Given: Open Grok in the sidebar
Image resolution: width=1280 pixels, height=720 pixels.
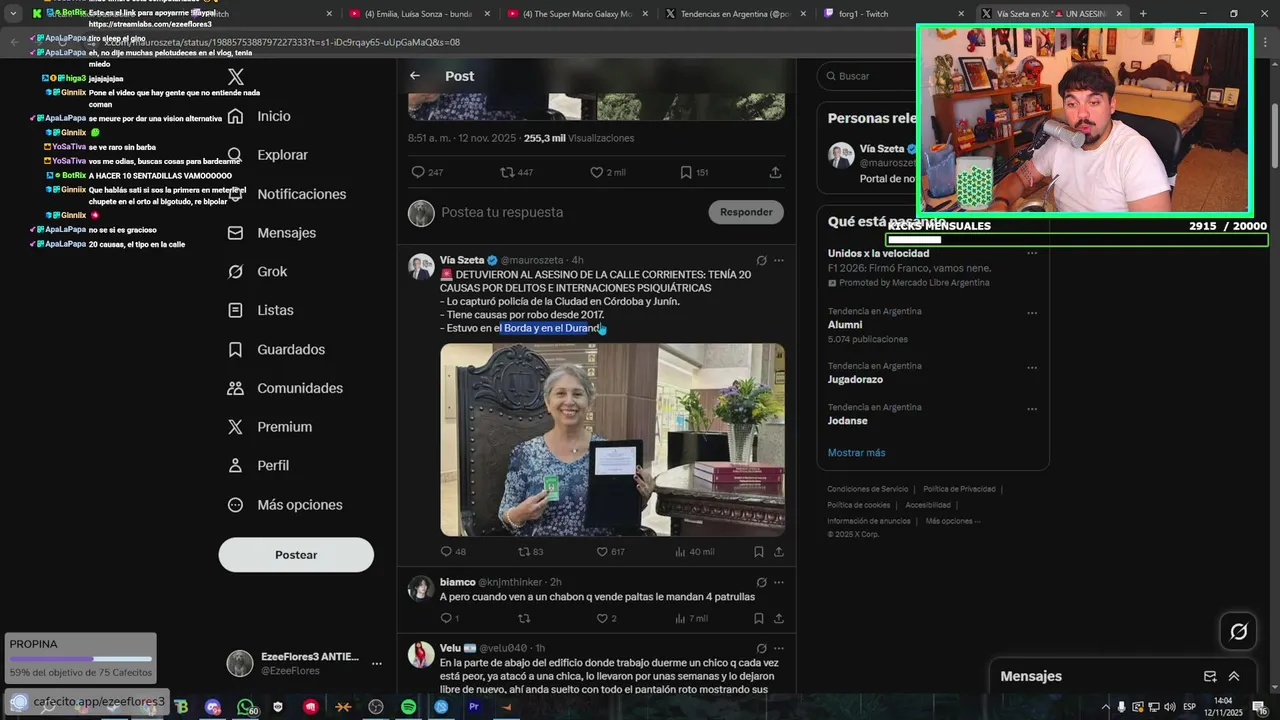Looking at the screenshot, I should tap(257, 272).
